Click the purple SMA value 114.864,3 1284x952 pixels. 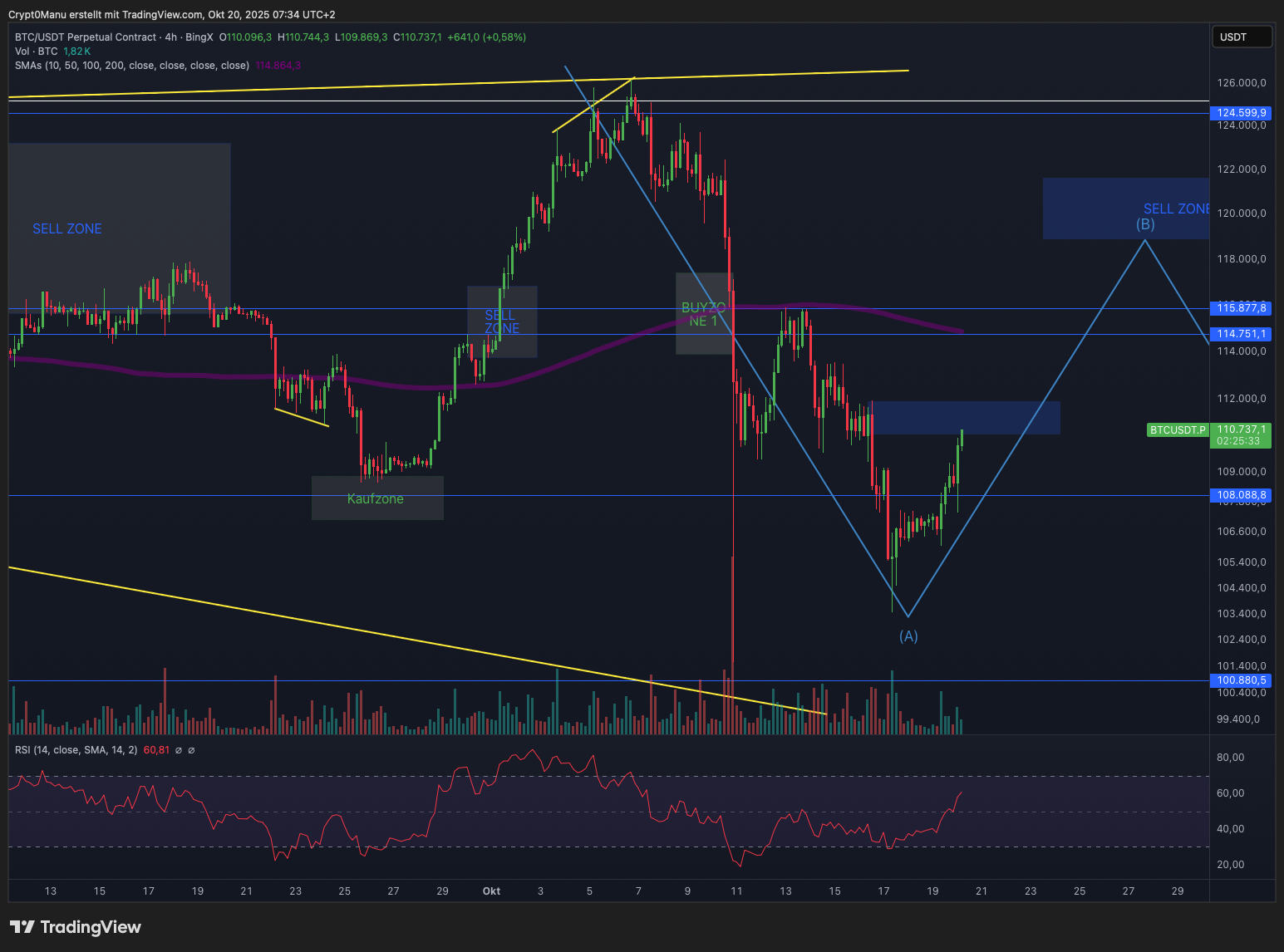click(x=278, y=66)
